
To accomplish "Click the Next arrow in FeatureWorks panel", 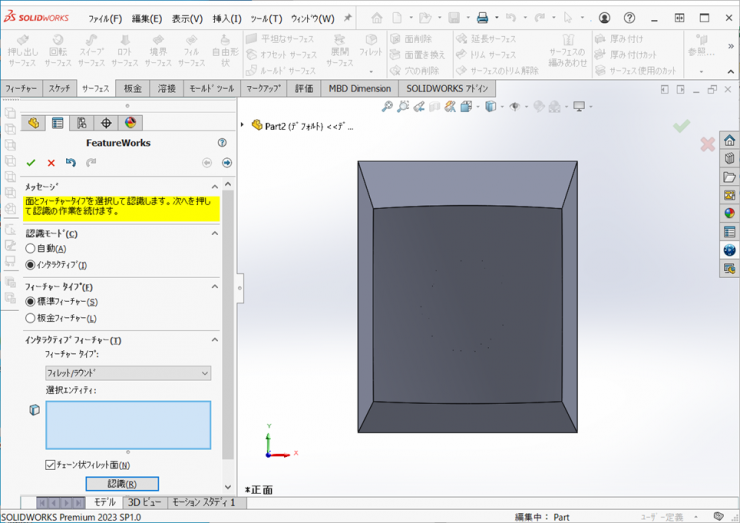I will 227,163.
